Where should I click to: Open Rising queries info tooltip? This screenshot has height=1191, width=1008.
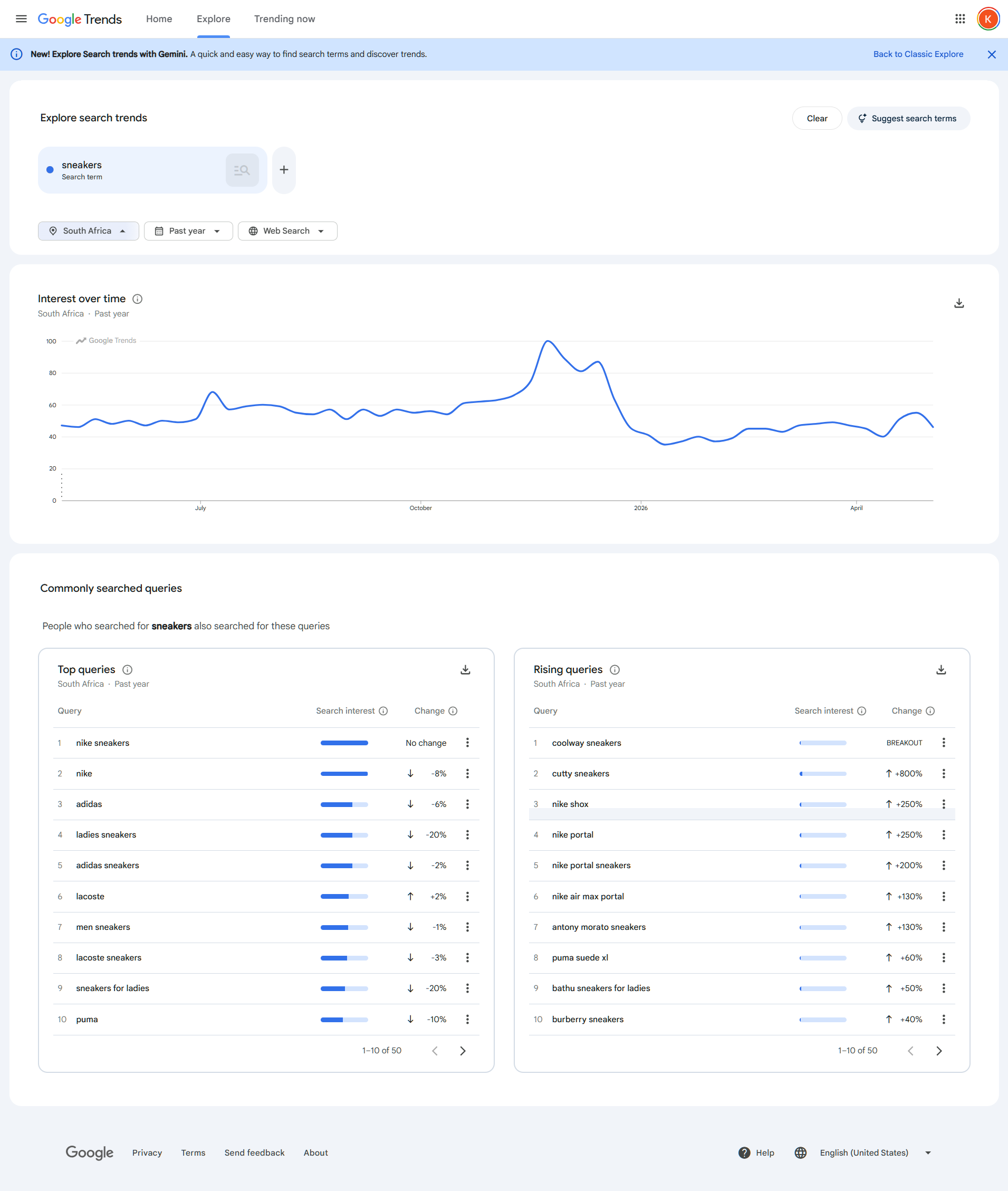[x=615, y=669]
